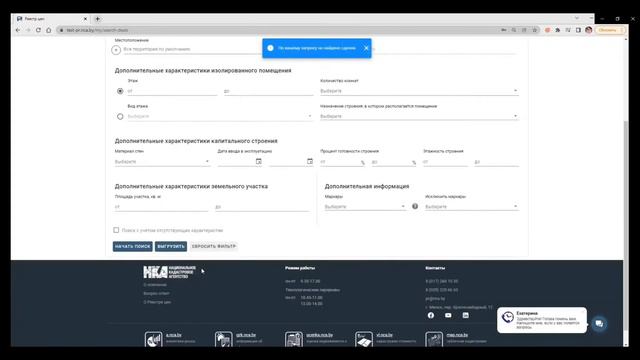Bookmark page with the star icon

[x=535, y=30]
